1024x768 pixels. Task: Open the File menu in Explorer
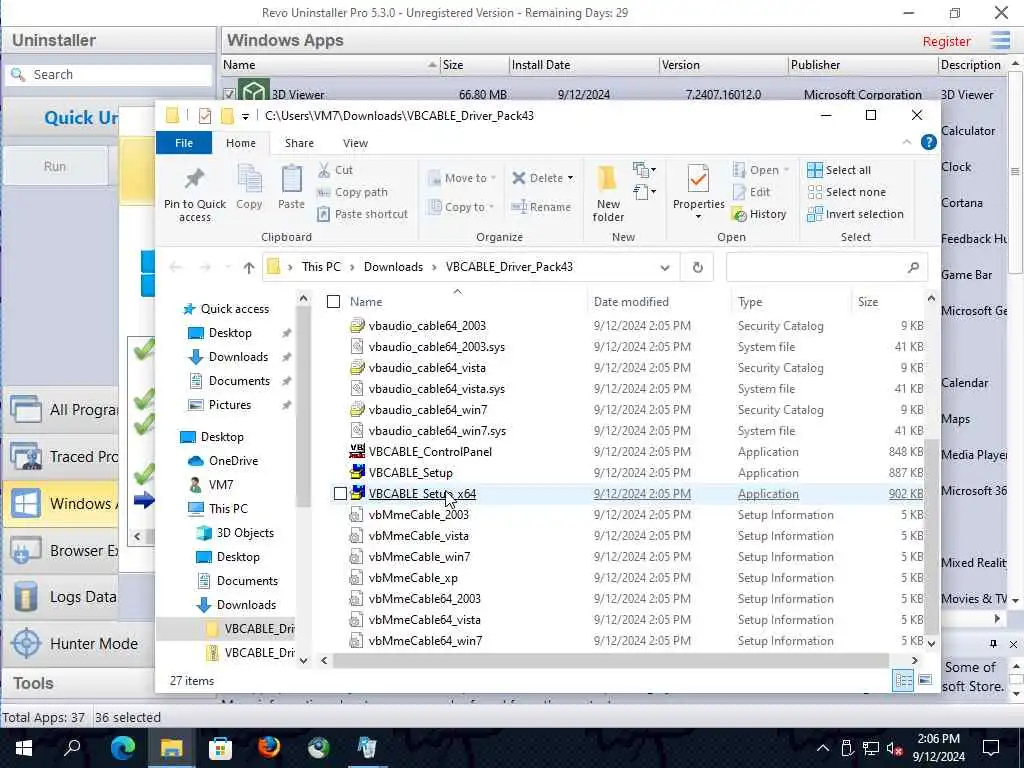point(184,143)
